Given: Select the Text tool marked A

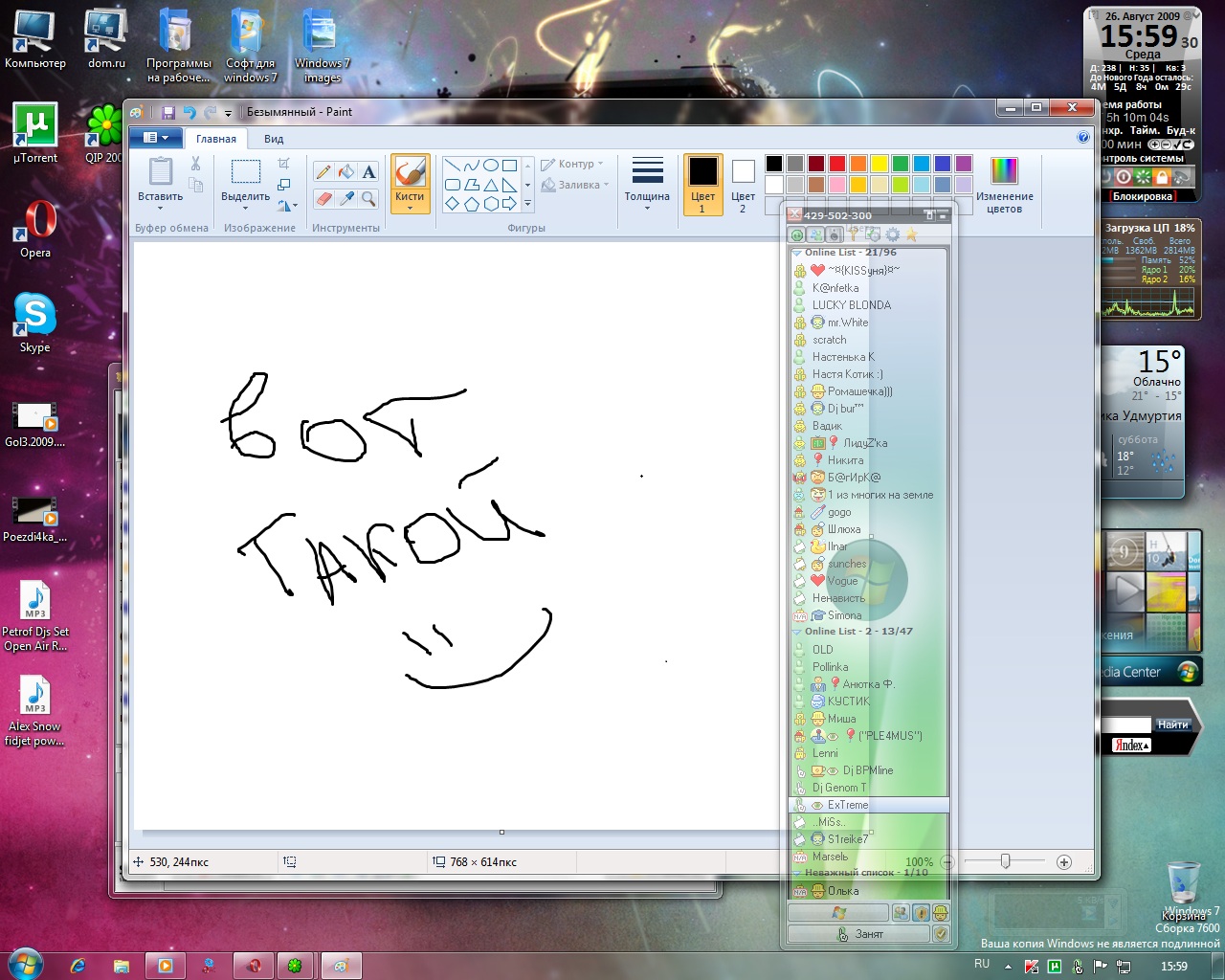Looking at the screenshot, I should click(x=369, y=172).
